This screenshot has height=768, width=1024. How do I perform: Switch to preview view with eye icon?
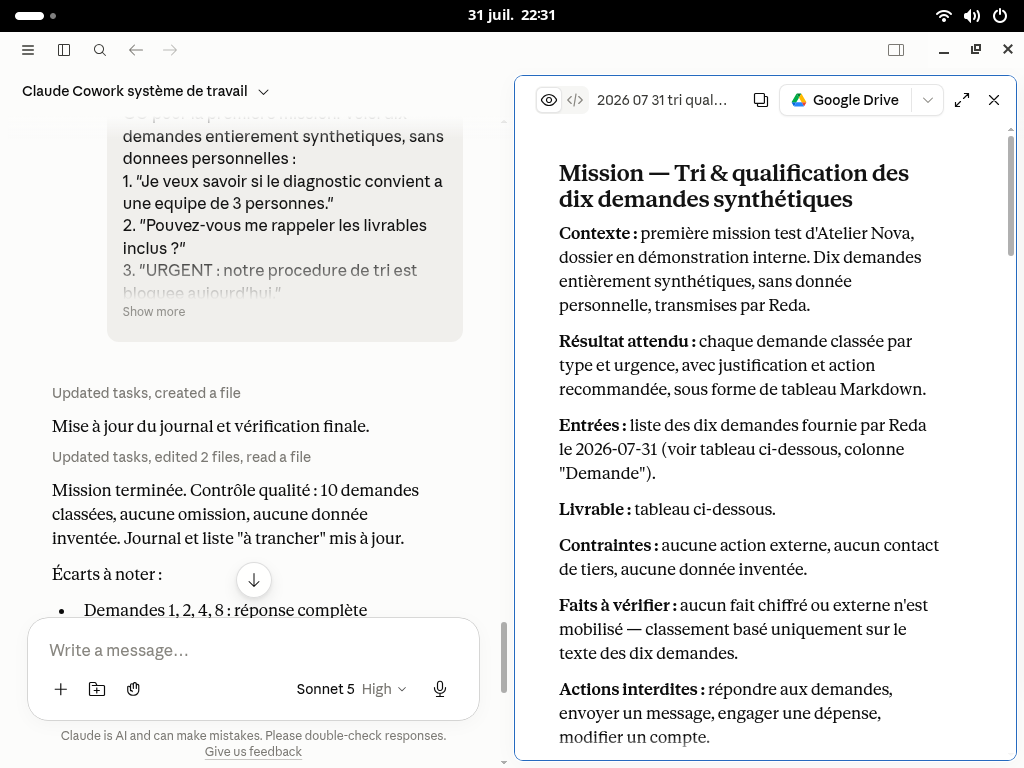[549, 100]
